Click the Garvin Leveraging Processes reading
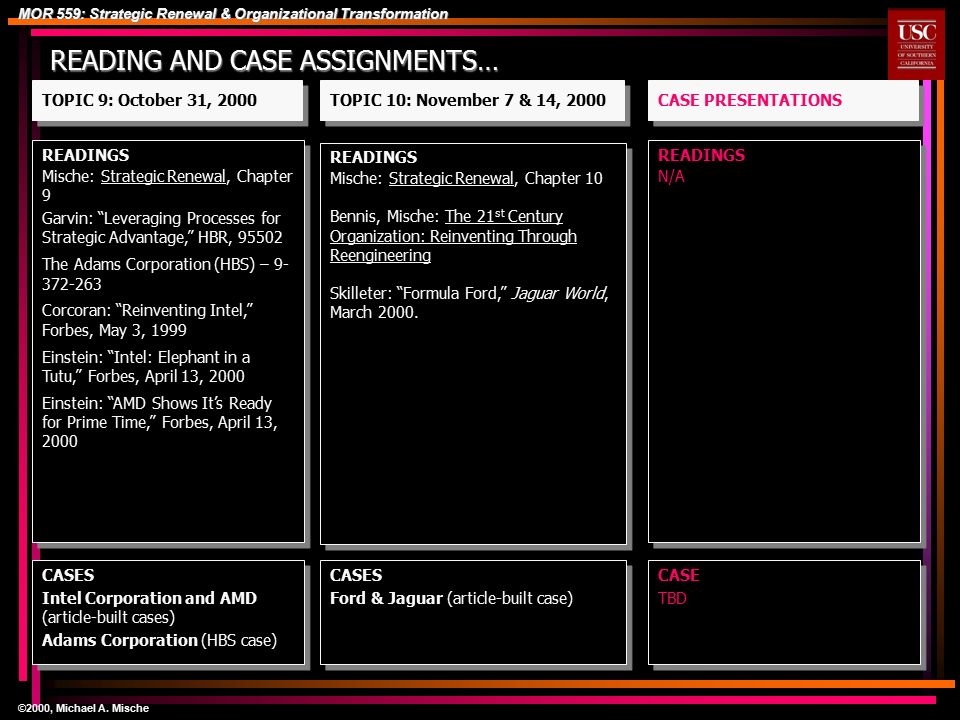 [162, 228]
